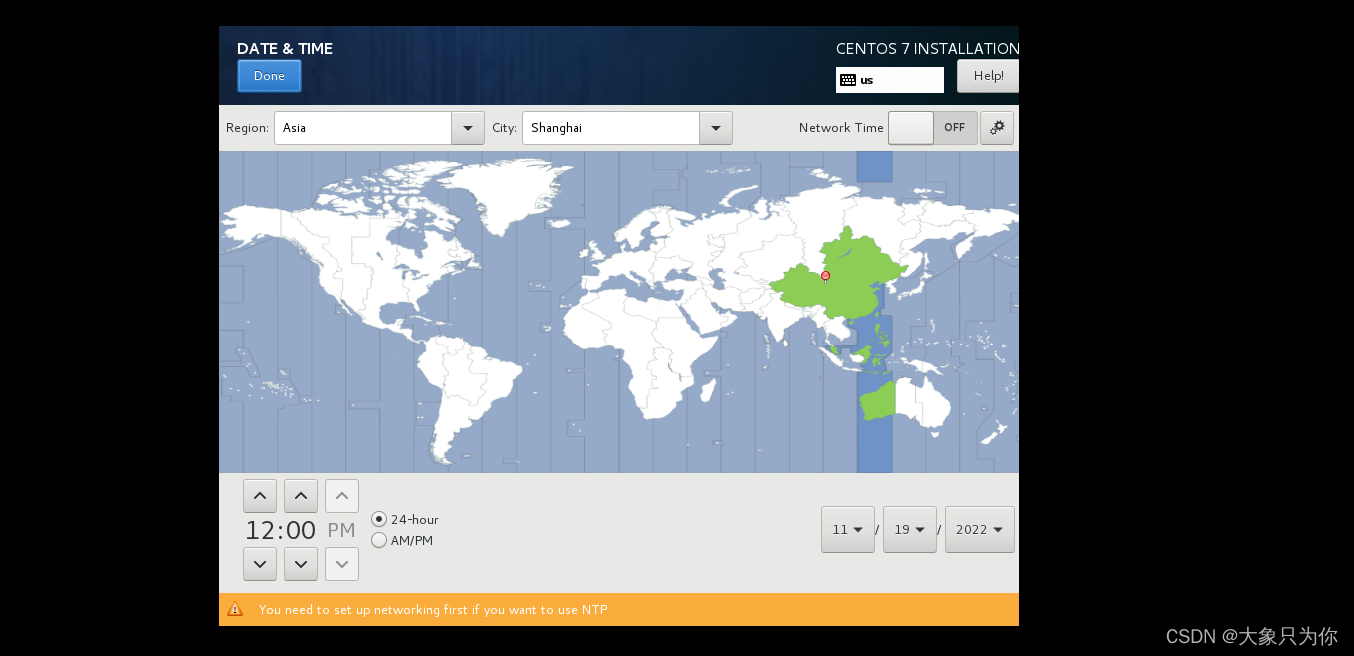Increase the hour with up arrow
The height and width of the screenshot is (656, 1354).
coord(260,496)
